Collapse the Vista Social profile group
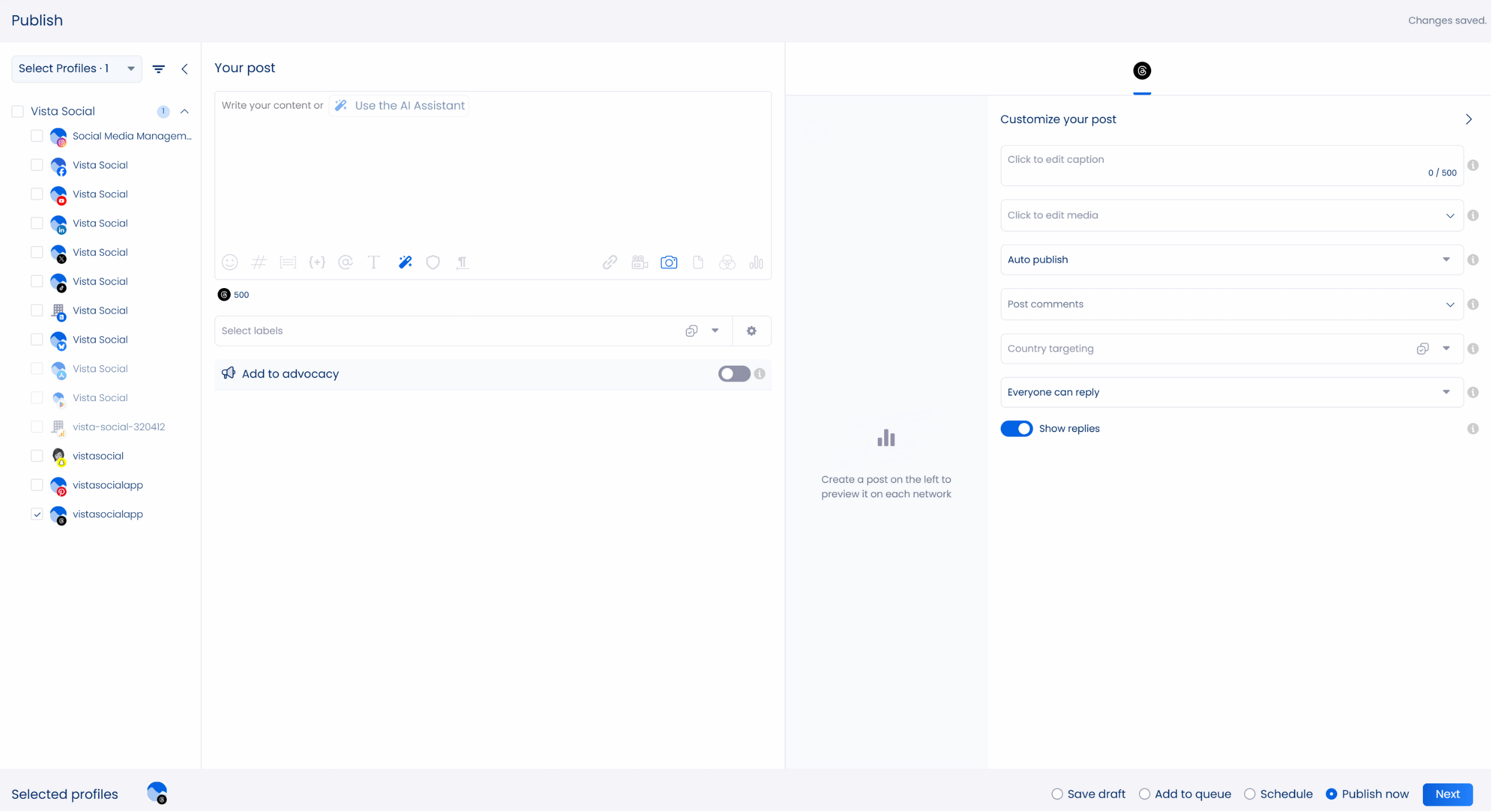Screen dimensions: 1491x812 pyautogui.click(x=184, y=111)
